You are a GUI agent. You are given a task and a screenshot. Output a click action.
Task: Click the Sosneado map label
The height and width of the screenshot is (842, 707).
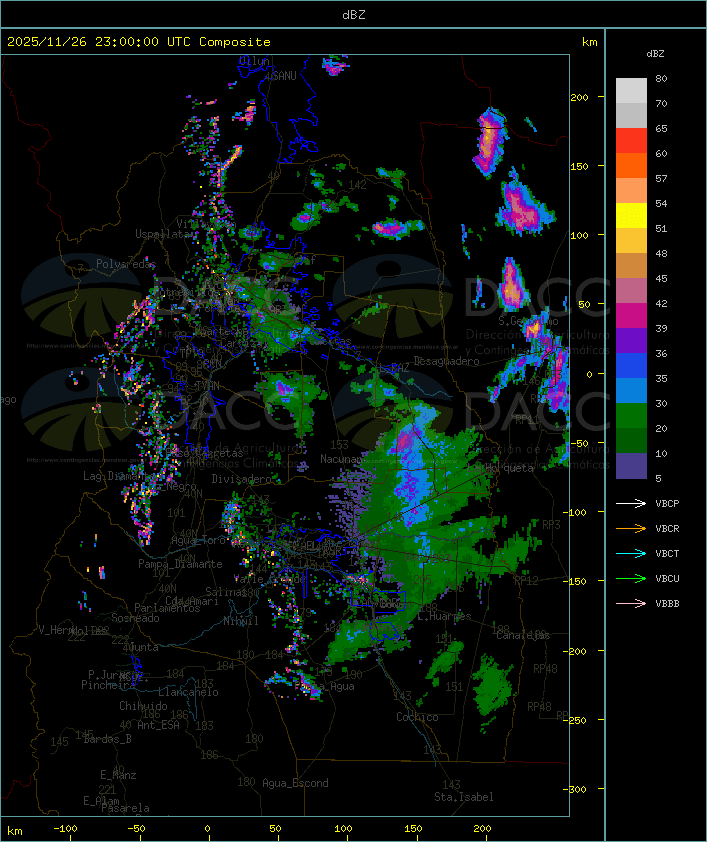tap(135, 618)
